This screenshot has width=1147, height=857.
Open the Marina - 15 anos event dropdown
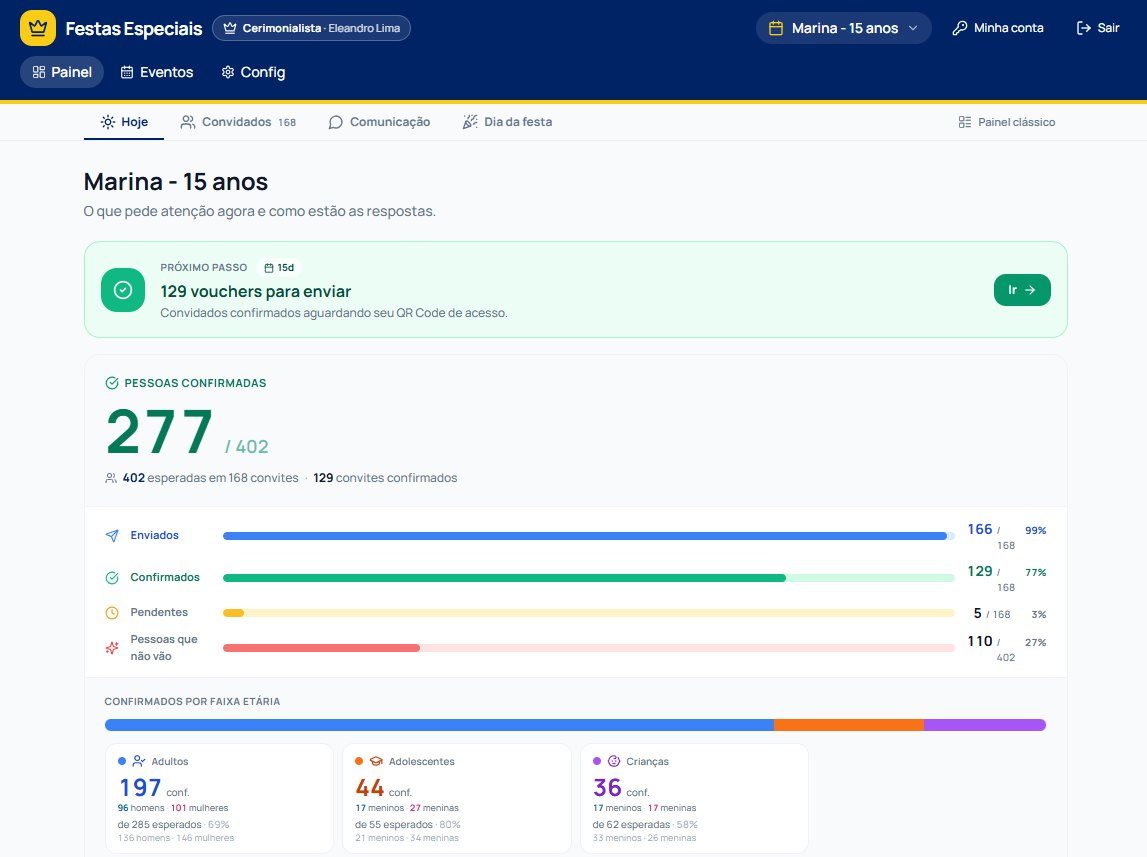pyautogui.click(x=843, y=29)
